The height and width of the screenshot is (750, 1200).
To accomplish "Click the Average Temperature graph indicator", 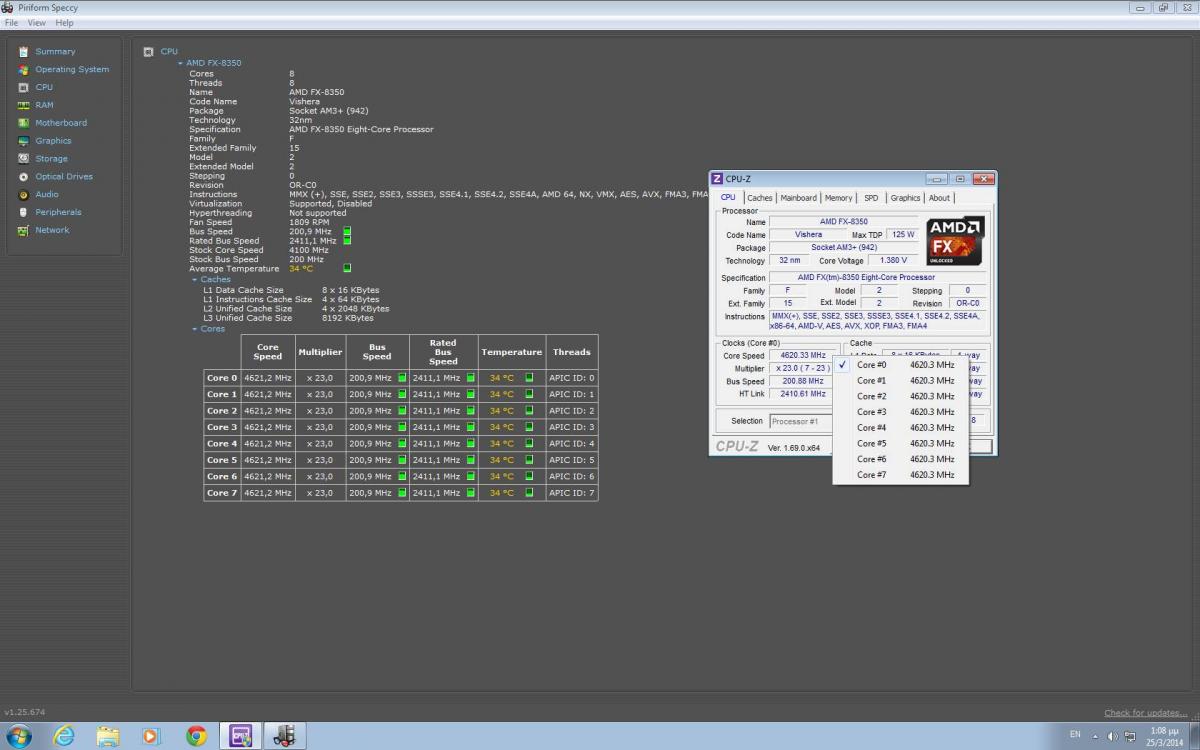I will pos(347,268).
